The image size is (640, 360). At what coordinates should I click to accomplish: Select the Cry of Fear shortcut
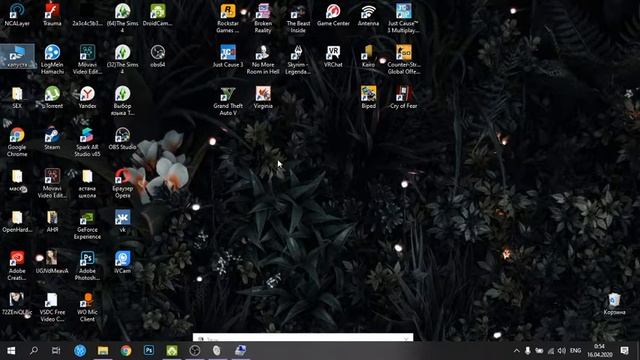pyautogui.click(x=403, y=98)
